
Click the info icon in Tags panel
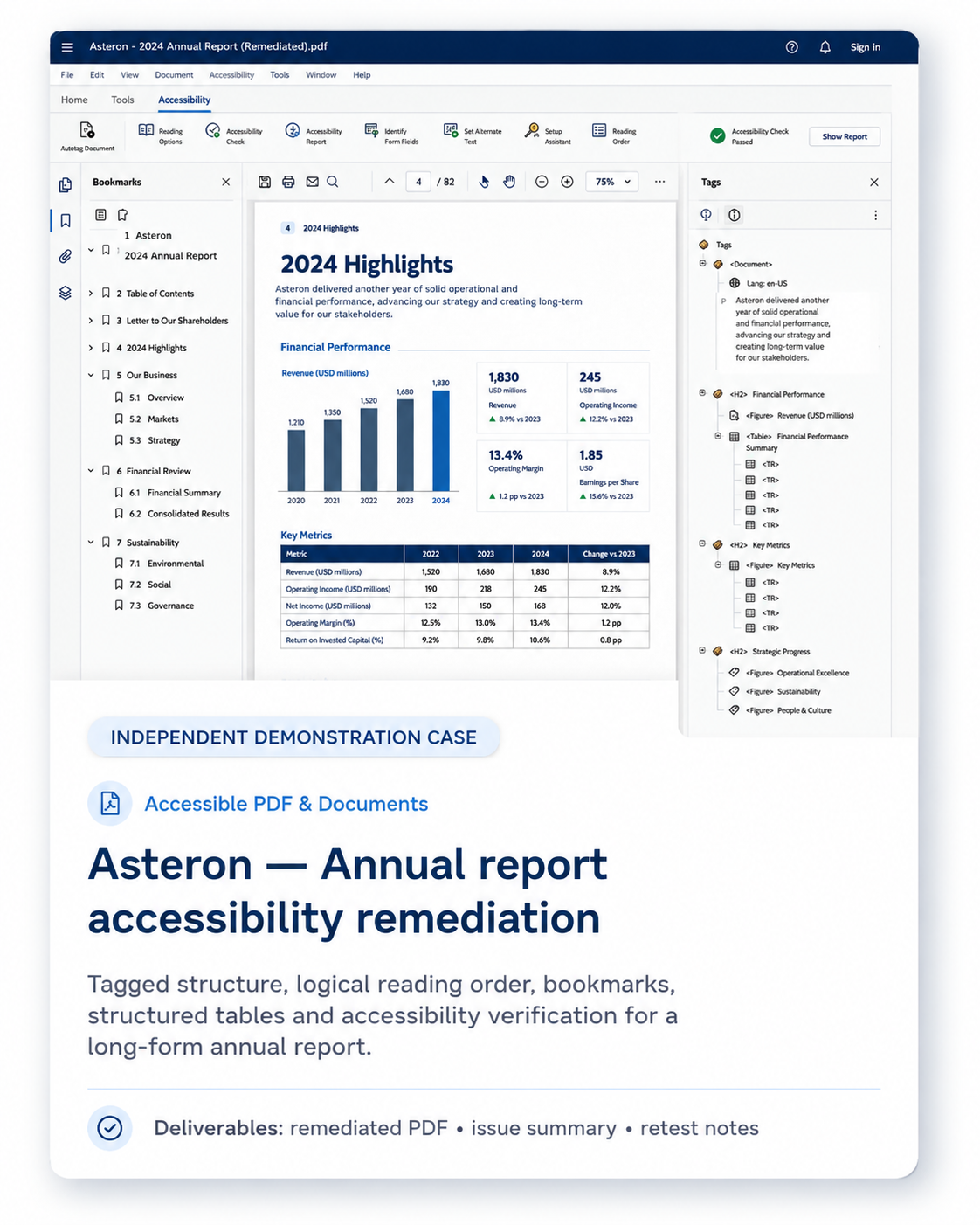(x=735, y=215)
